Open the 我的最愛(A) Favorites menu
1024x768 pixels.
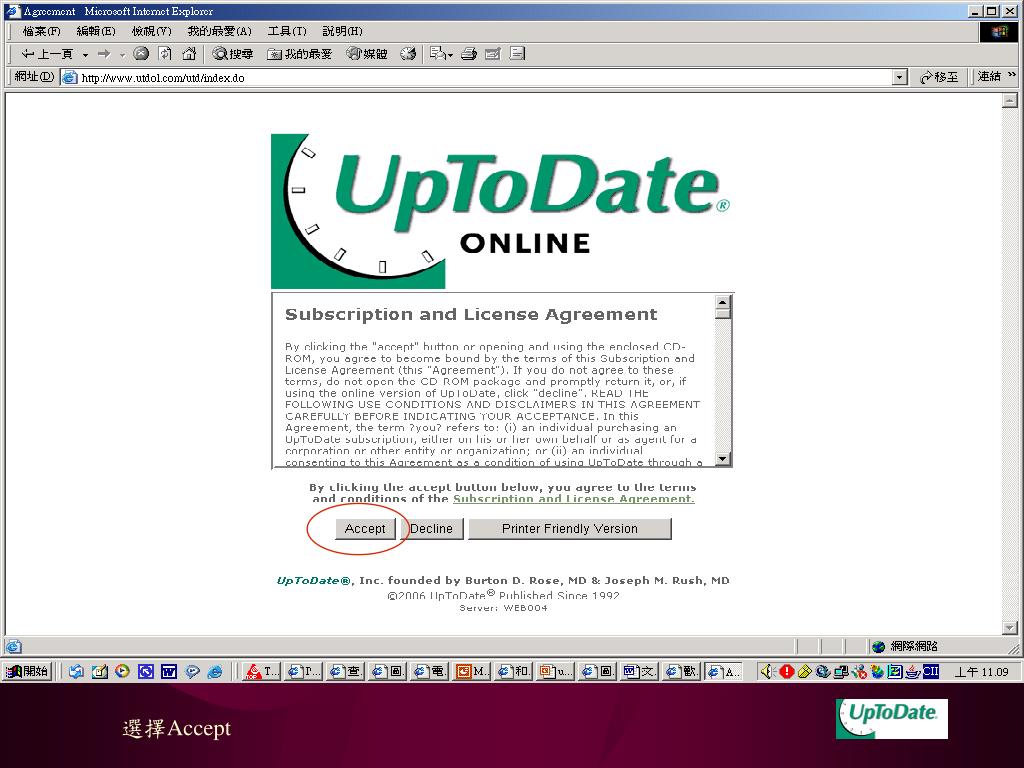click(x=219, y=31)
